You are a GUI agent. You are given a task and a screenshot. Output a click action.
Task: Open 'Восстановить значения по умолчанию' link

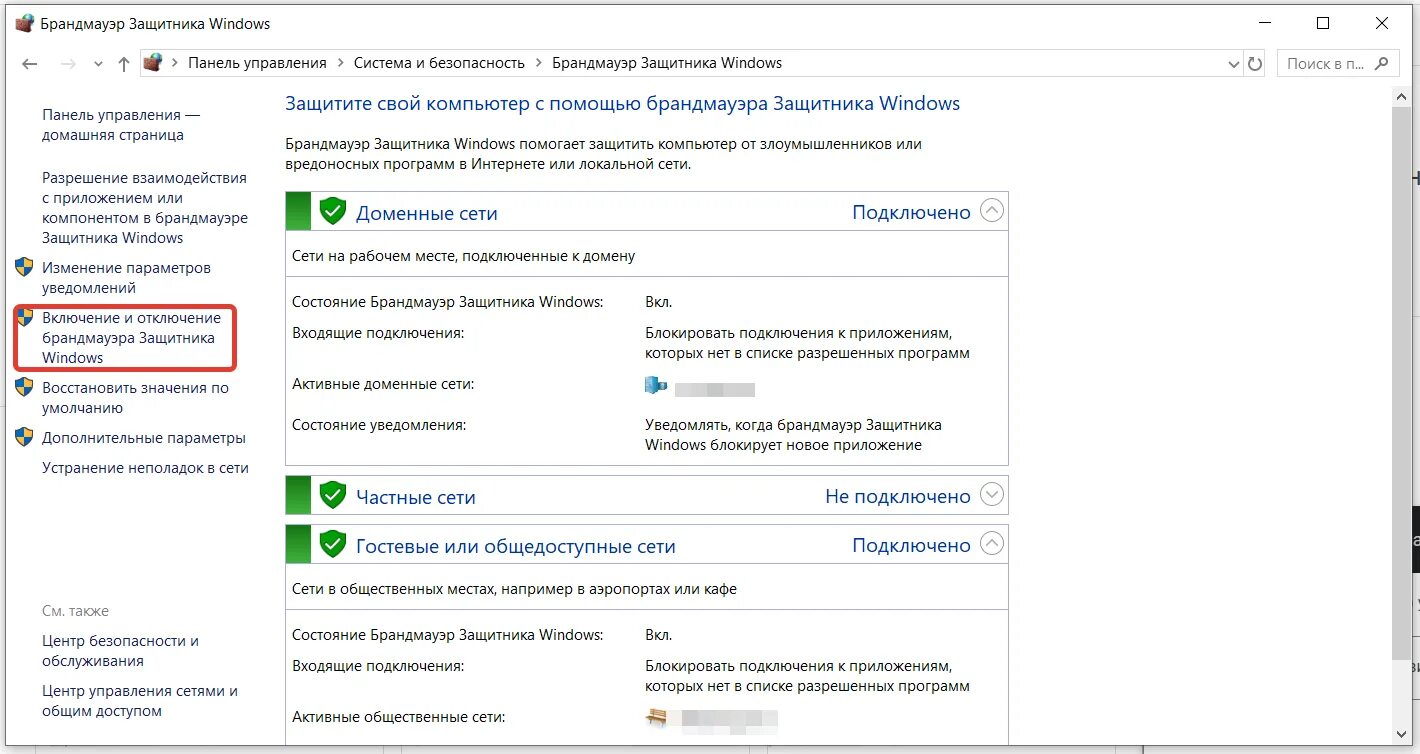coord(135,398)
